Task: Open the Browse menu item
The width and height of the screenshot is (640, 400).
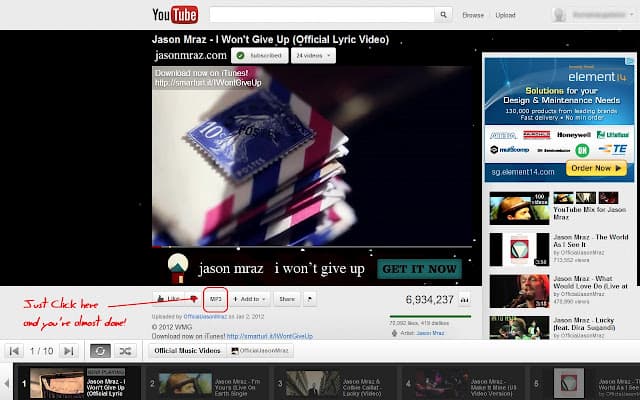Action: tap(473, 15)
